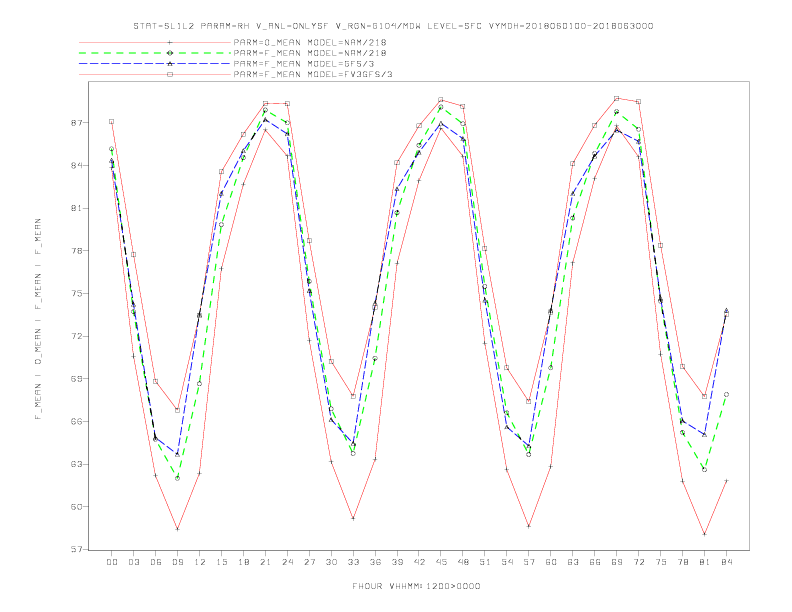Click x-axis forecast hour label 21
792x612 pixels.
(265, 562)
